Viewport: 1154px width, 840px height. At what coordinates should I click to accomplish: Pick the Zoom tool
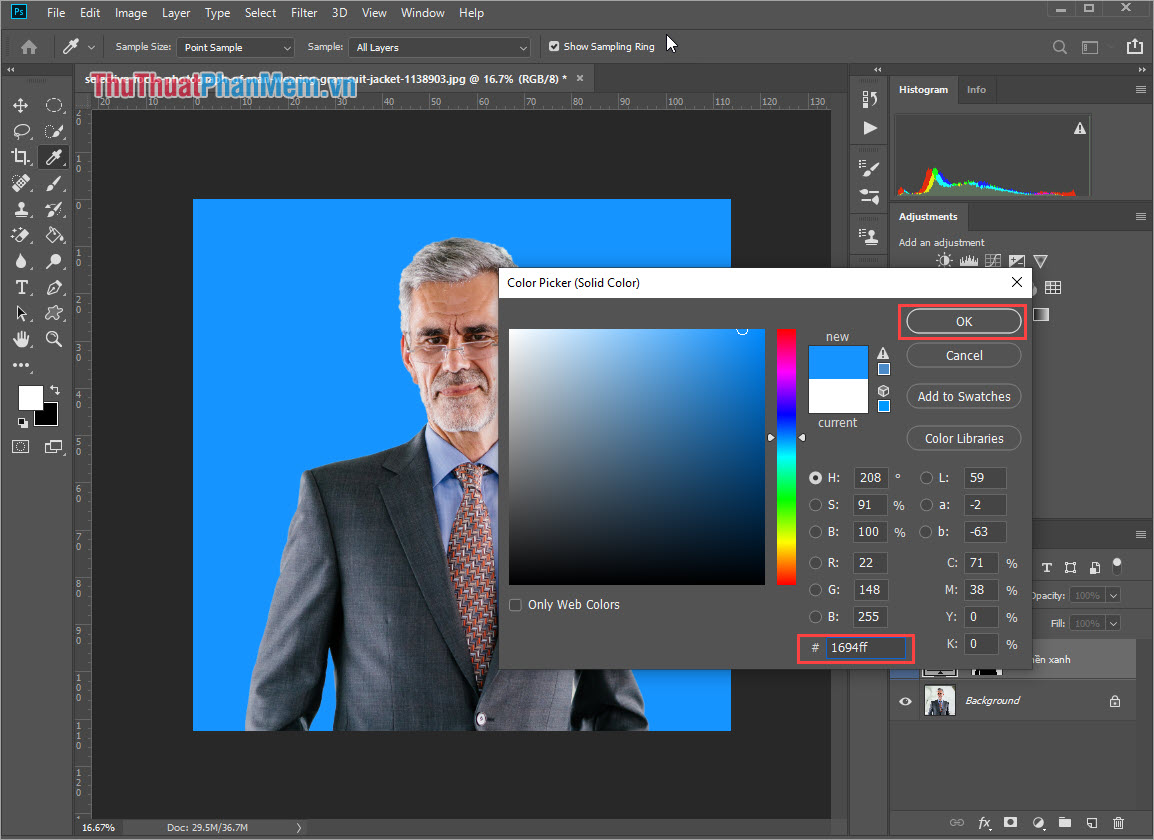pyautogui.click(x=54, y=339)
